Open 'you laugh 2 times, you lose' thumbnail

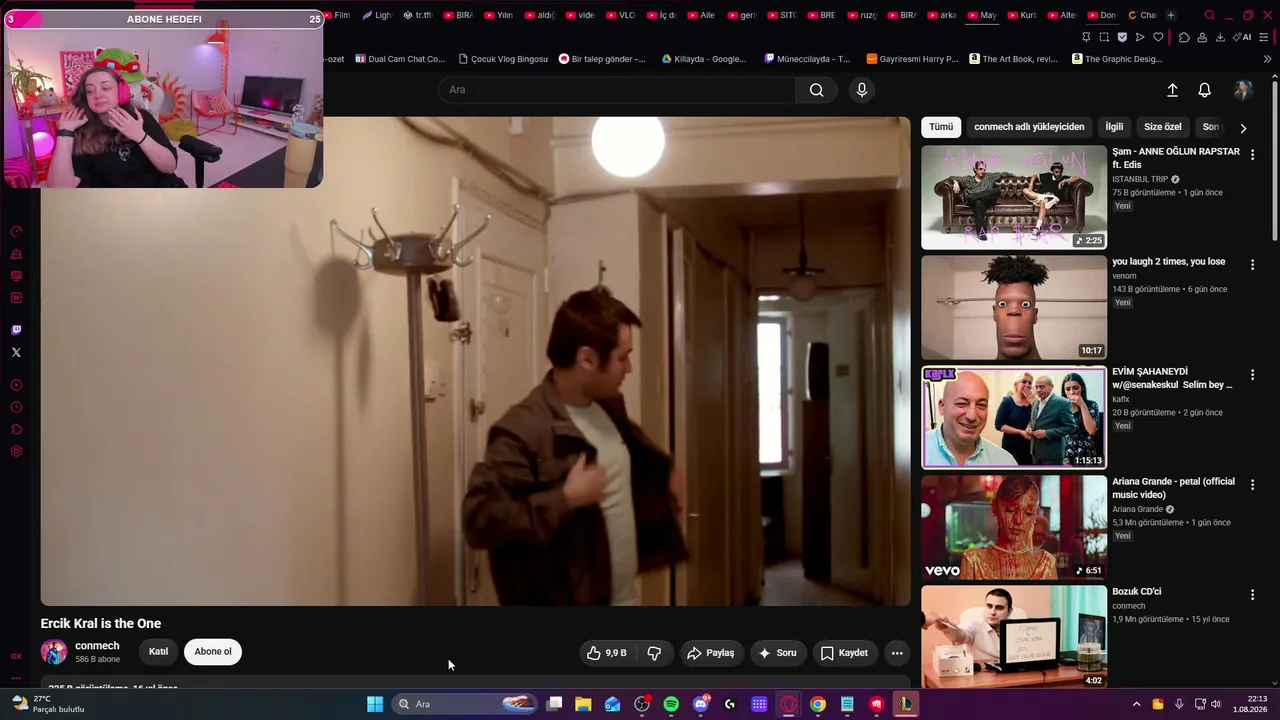(1014, 307)
